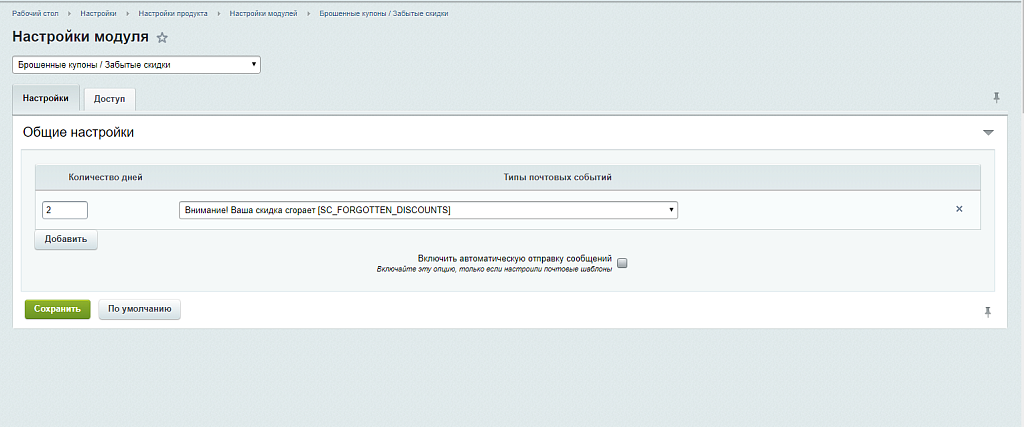This screenshot has width=1024, height=427.
Task: Go to Рабочий стол breadcrumb
Action: tap(33, 14)
